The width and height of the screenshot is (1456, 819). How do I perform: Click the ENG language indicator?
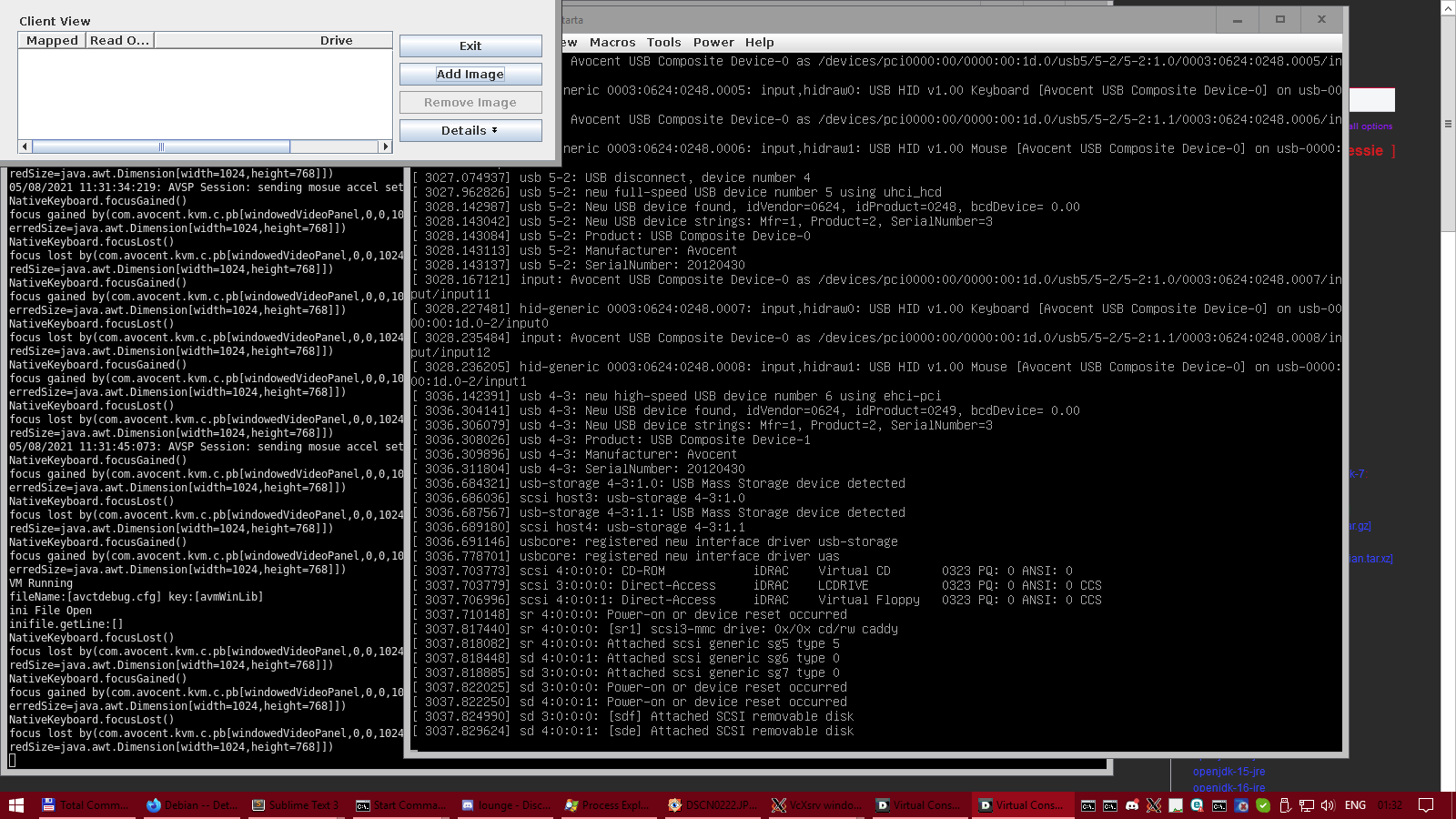(1355, 805)
